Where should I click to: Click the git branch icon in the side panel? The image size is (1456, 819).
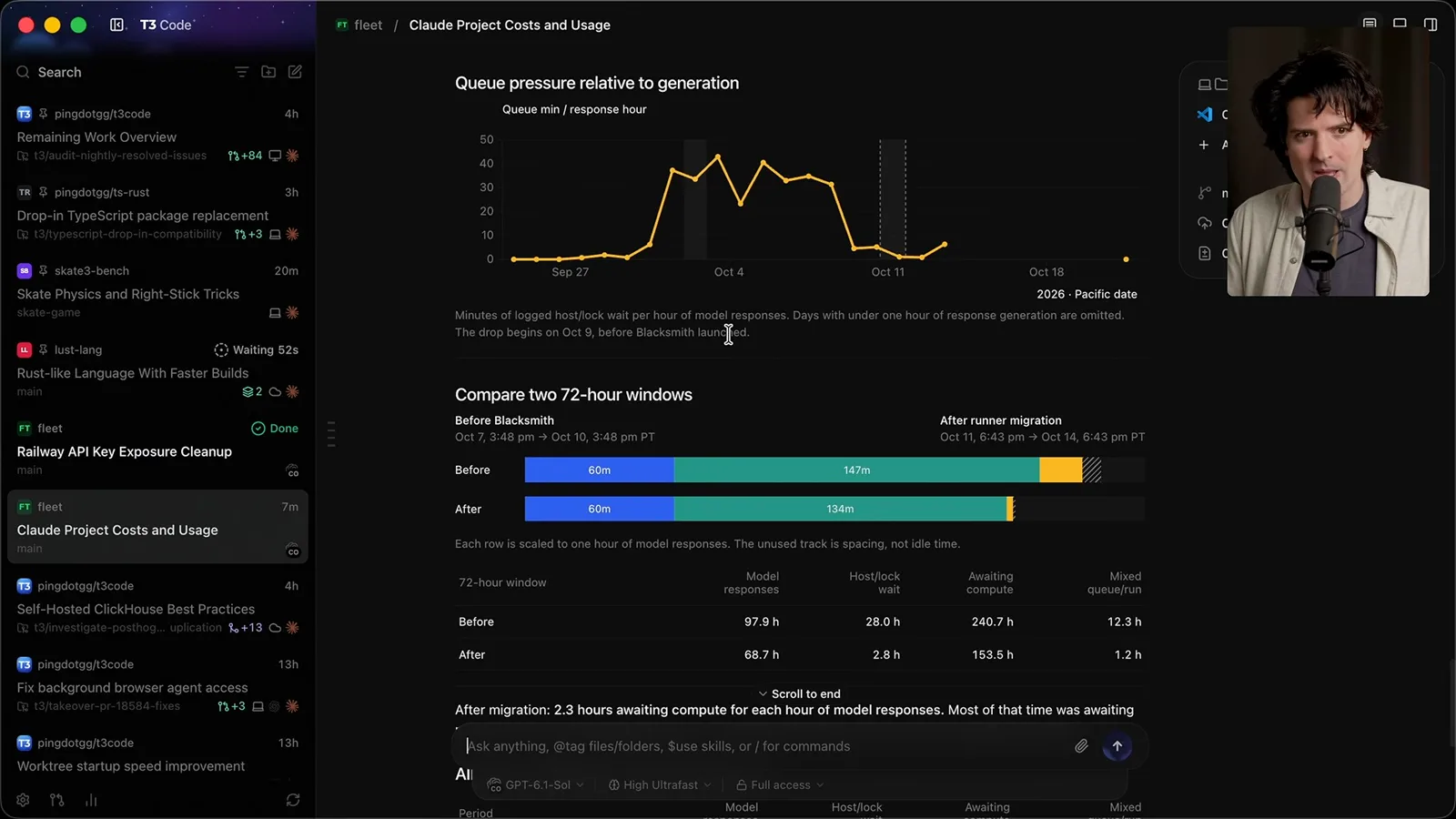point(1205,193)
